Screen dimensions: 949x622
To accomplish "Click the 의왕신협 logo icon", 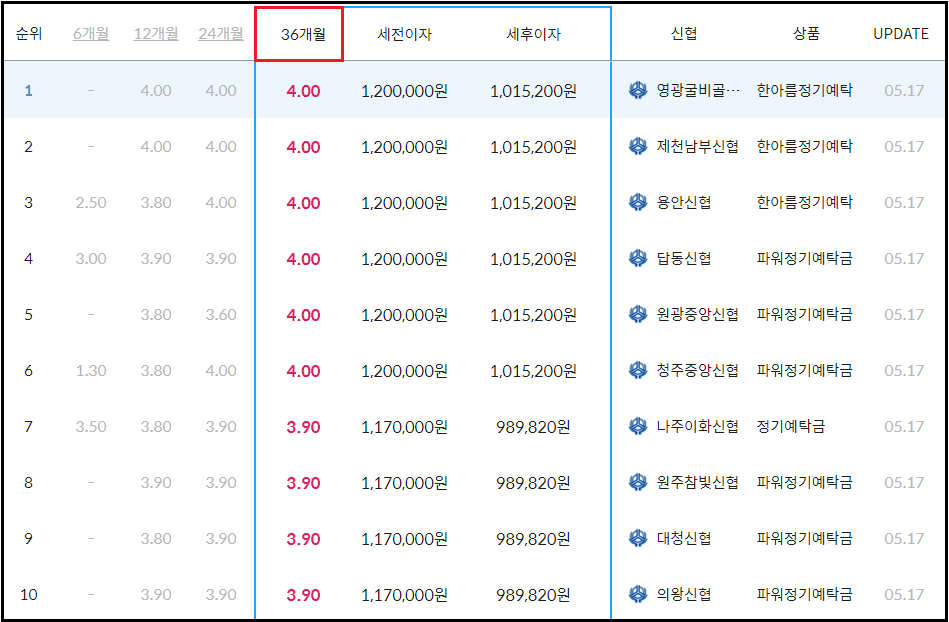I will (636, 592).
